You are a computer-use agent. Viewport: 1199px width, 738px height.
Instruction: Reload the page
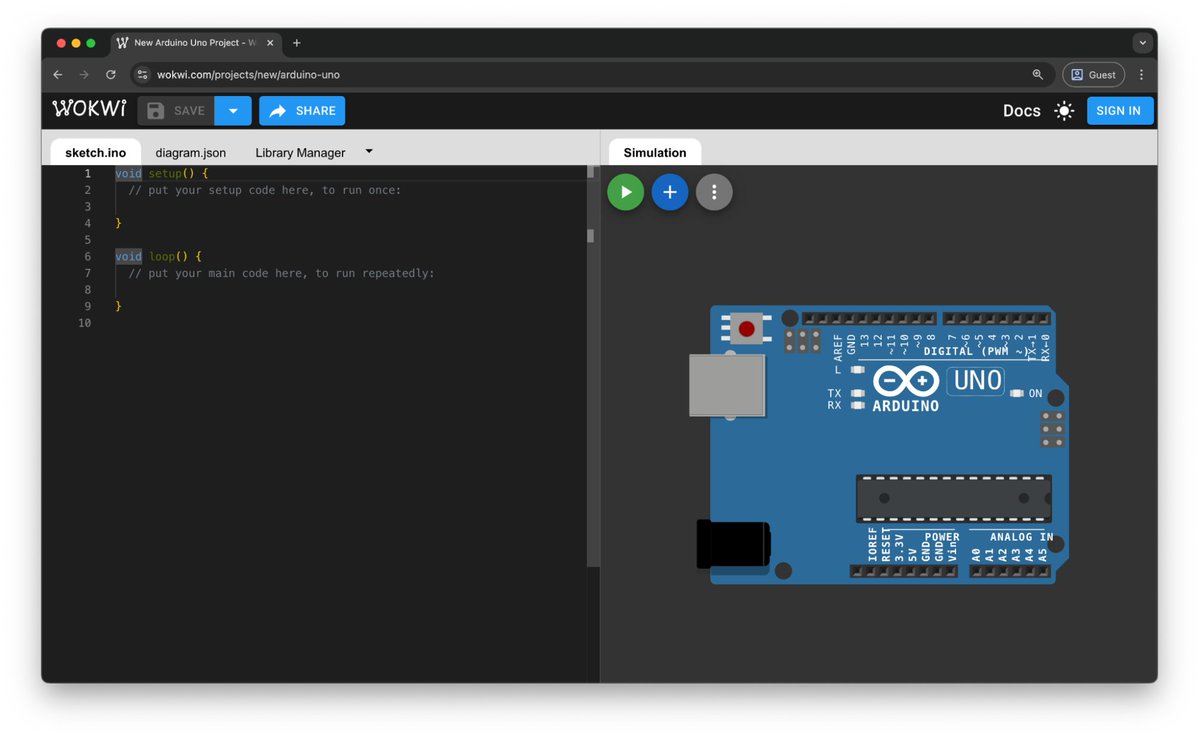tap(111, 74)
